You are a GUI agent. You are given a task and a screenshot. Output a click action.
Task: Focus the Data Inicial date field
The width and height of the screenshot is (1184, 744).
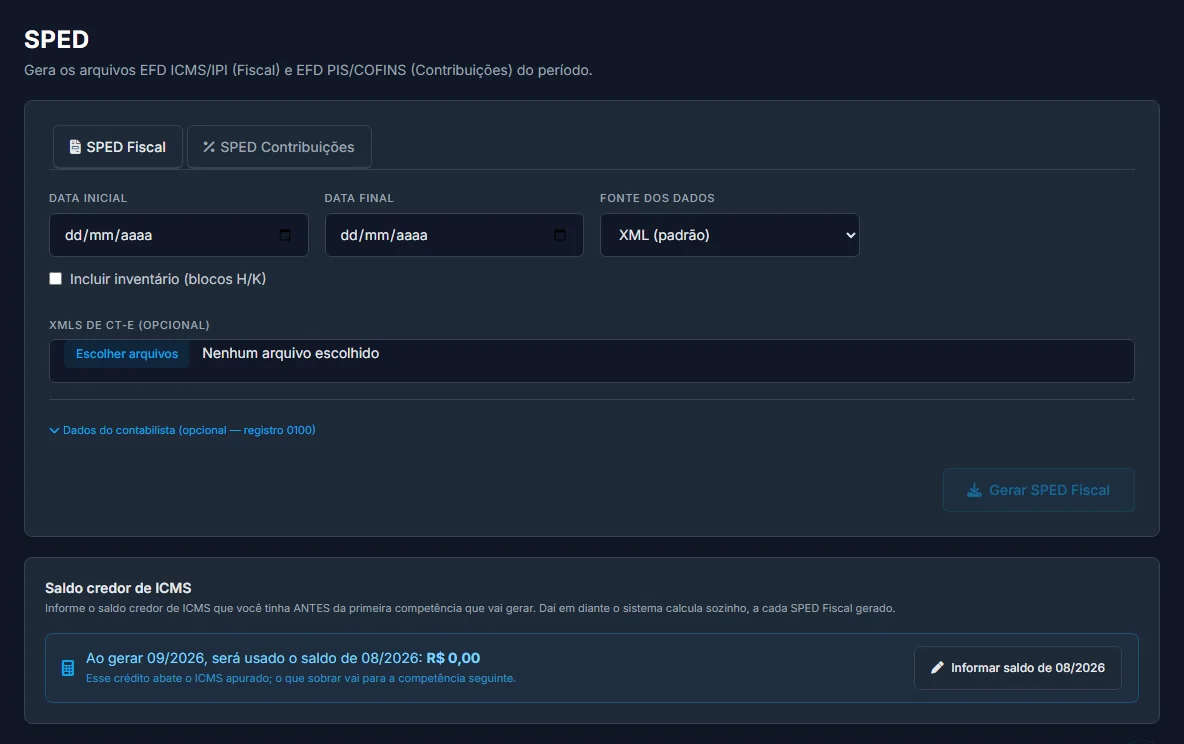point(179,235)
